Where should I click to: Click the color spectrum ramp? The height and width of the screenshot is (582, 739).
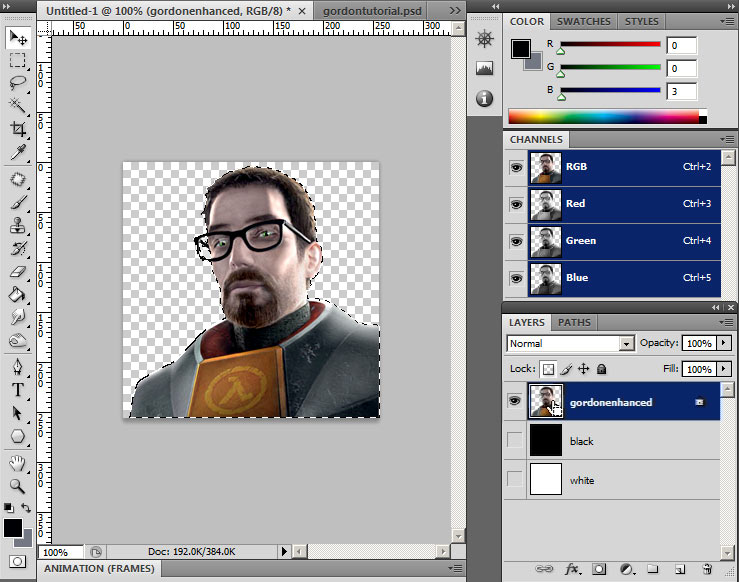(608, 116)
